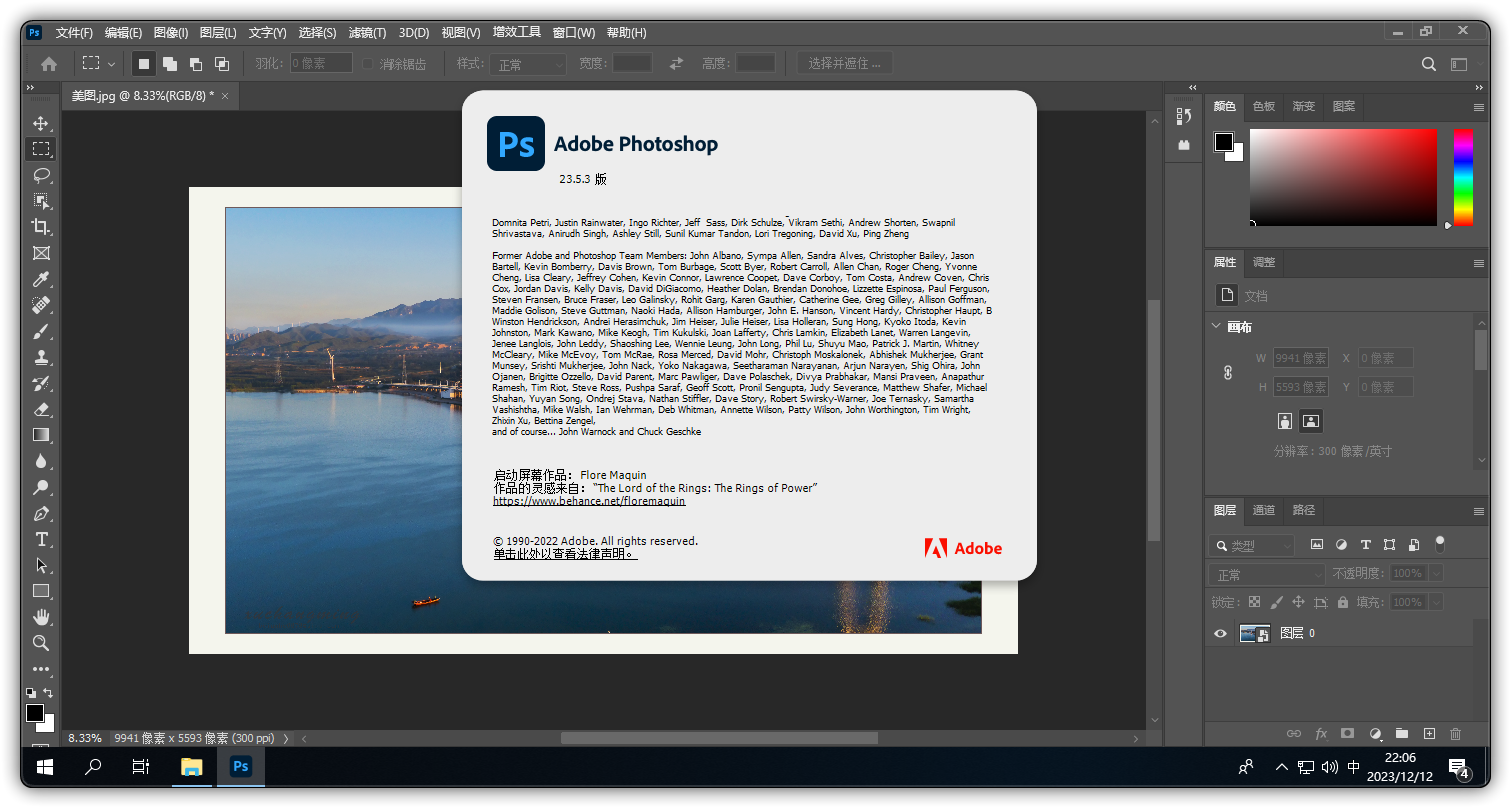Open the behance.net/floremaquin link
The image size is (1511, 808).
[x=589, y=501]
